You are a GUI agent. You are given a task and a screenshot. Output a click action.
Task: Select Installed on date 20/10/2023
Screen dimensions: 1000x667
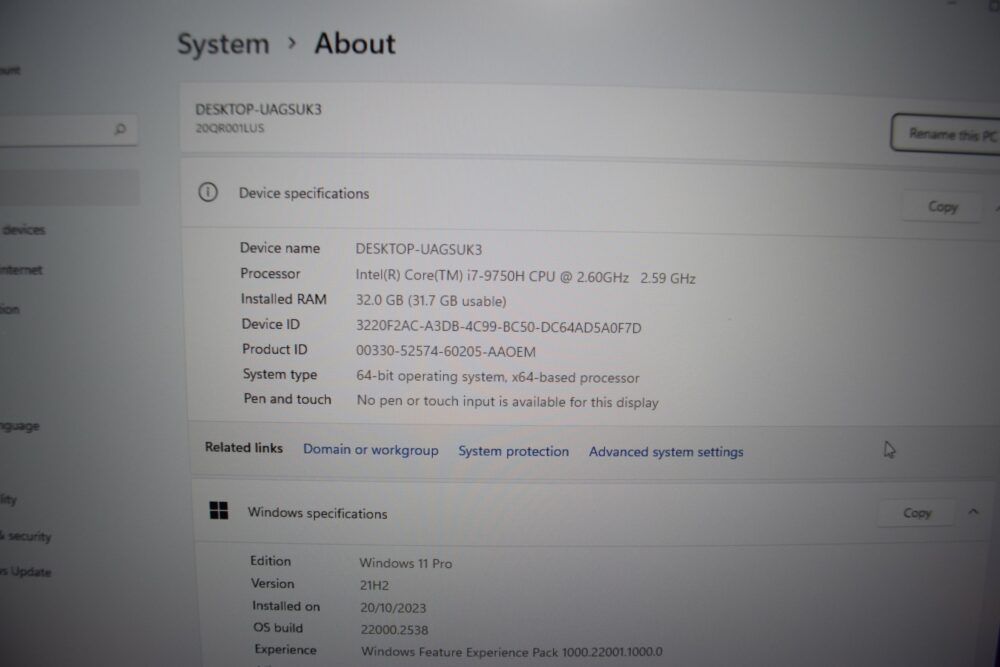393,608
